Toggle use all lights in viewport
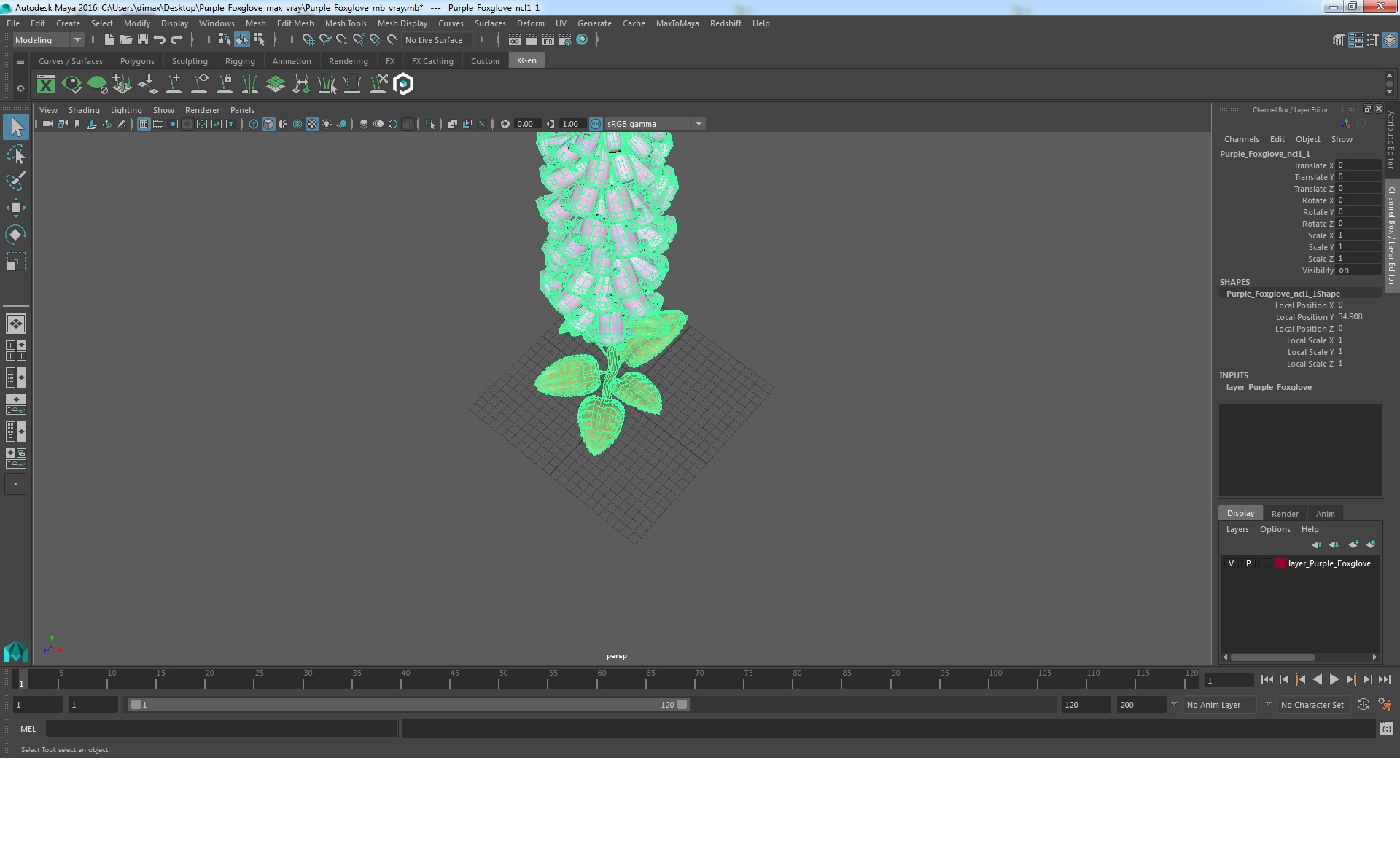1400x844 pixels. 327,124
